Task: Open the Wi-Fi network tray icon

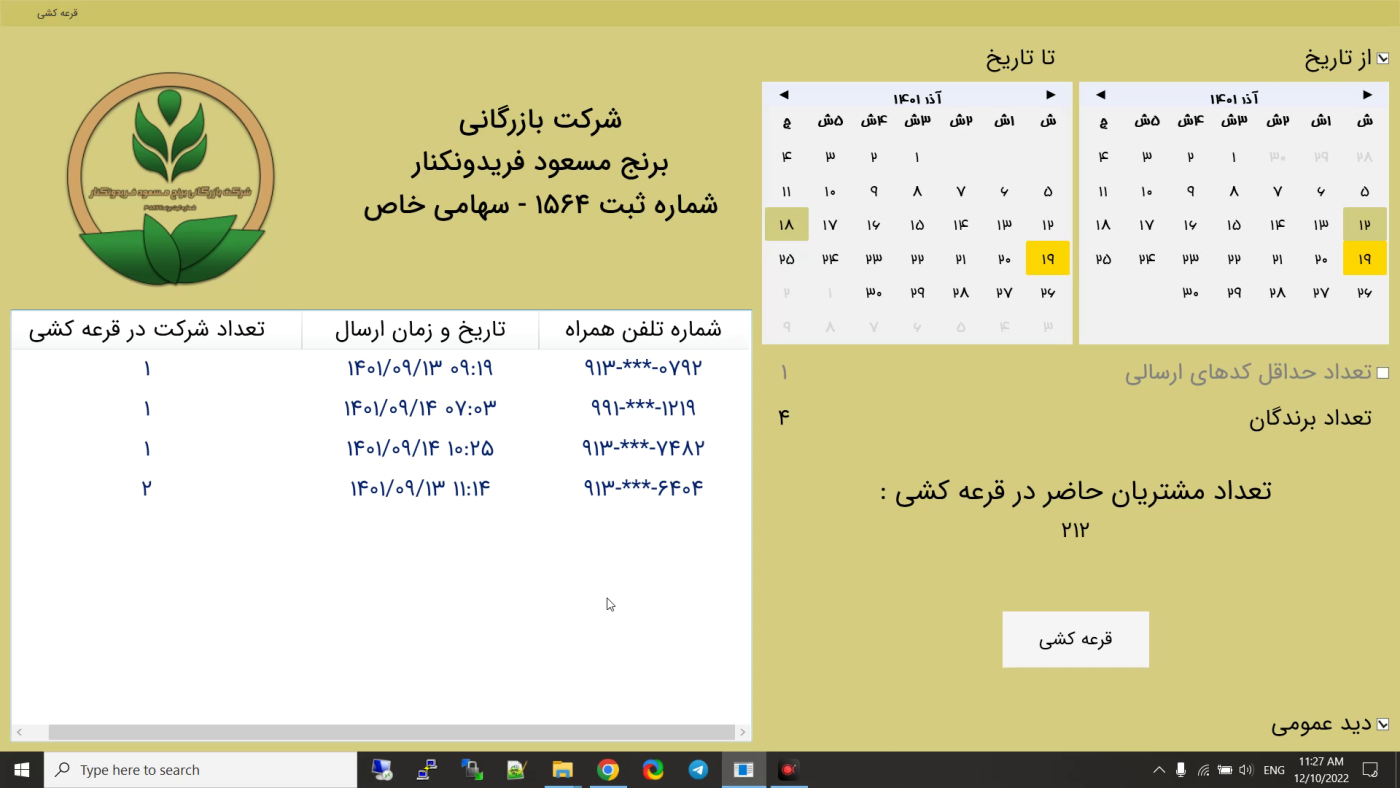Action: point(1203,770)
